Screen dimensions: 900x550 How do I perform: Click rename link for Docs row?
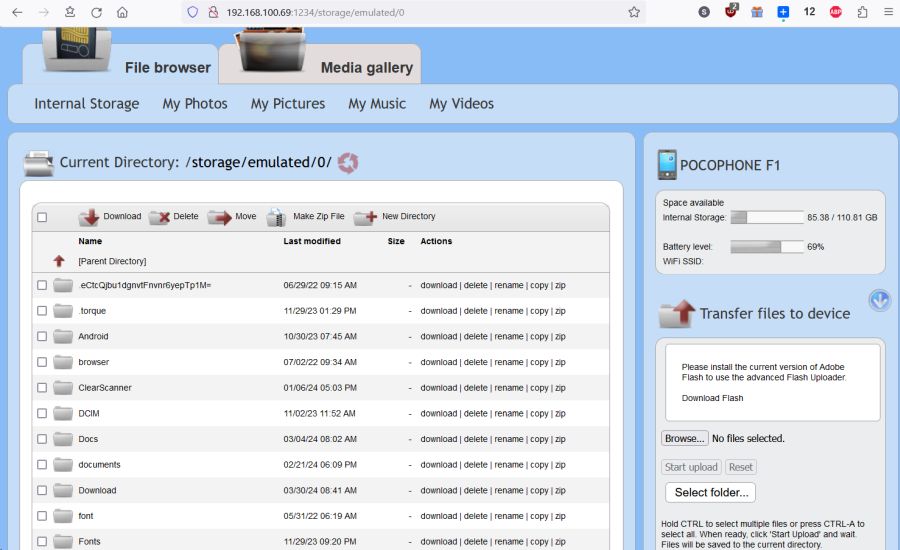pyautogui.click(x=509, y=439)
